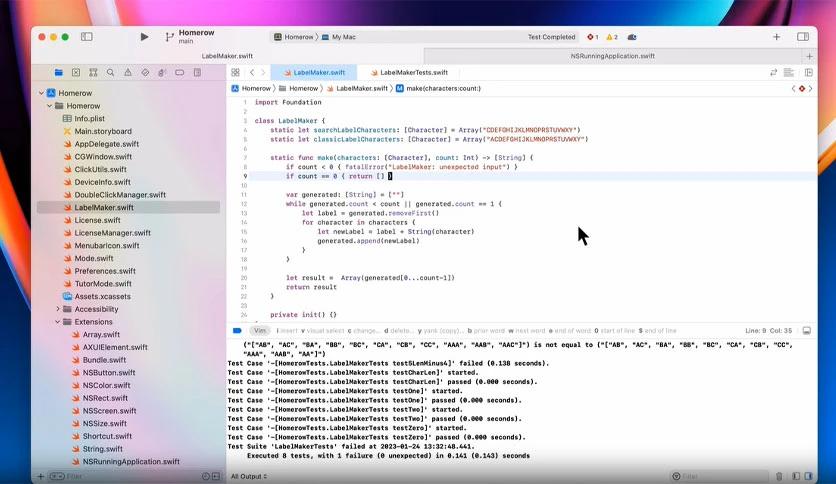Image resolution: width=836 pixels, height=484 pixels.
Task: Toggle the inspectors panel on the right
Action: click(x=802, y=37)
